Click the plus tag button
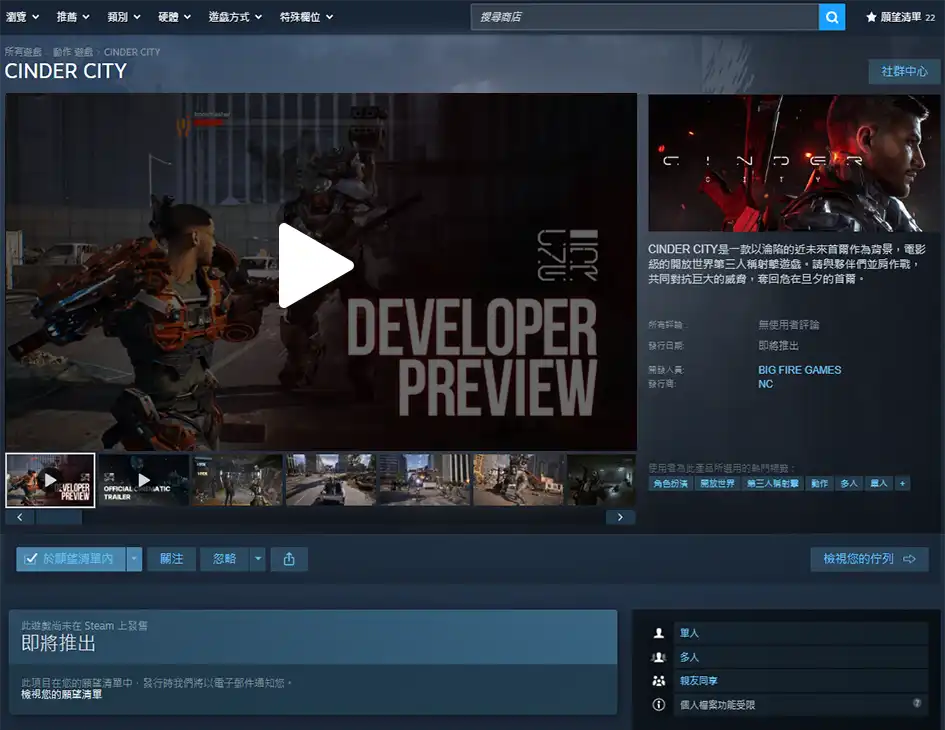Image resolution: width=945 pixels, height=730 pixels. (902, 483)
